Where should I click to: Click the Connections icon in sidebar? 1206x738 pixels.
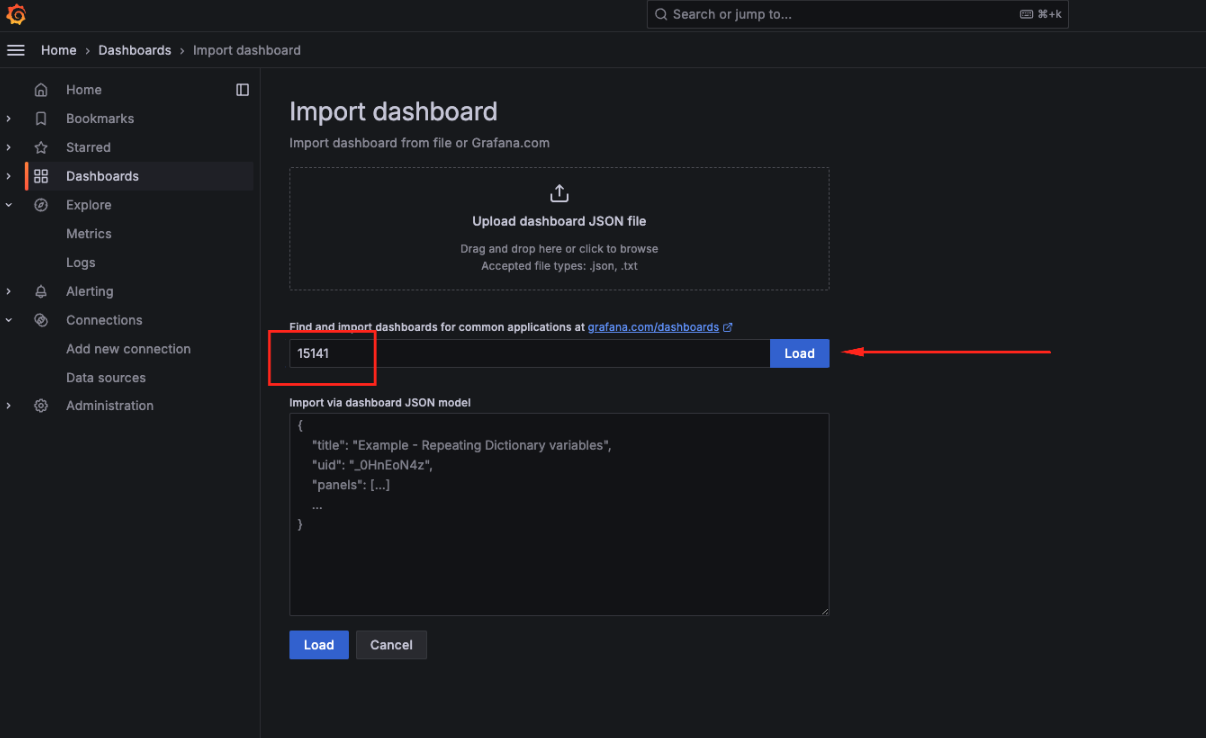[x=41, y=320]
